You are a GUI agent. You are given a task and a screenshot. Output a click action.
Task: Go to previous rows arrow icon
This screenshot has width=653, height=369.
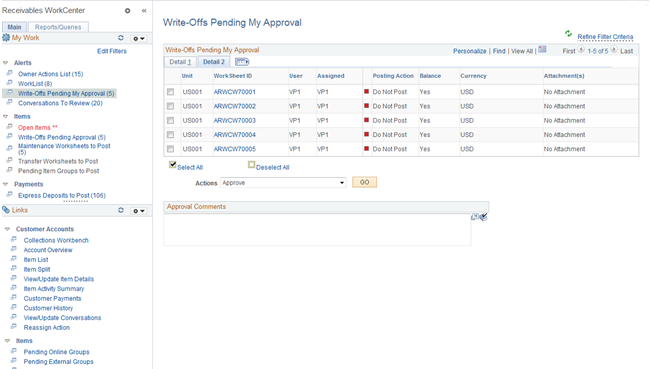[x=581, y=50]
